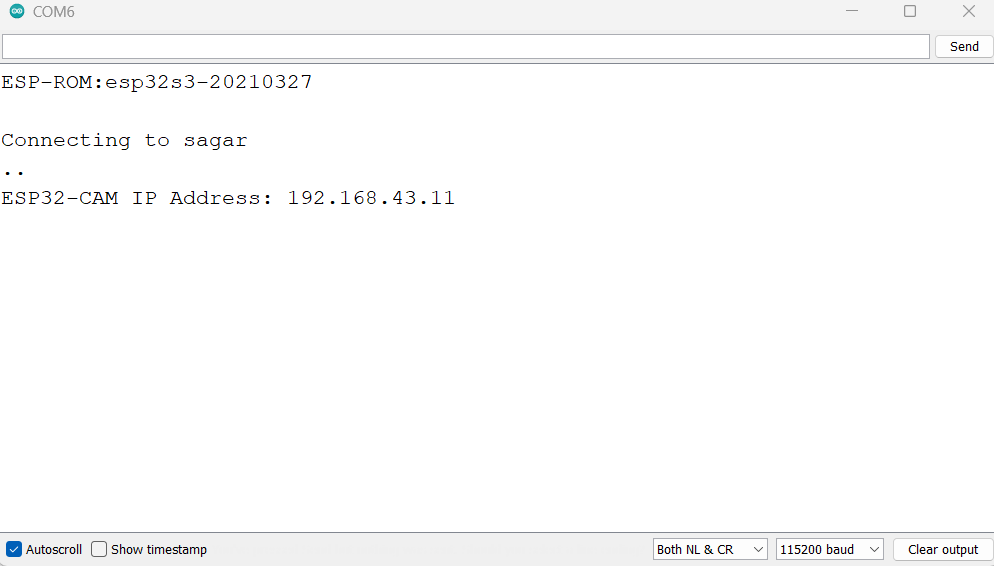This screenshot has width=994, height=566.
Task: Click the two-dot progress line in output
Action: click(x=13, y=172)
